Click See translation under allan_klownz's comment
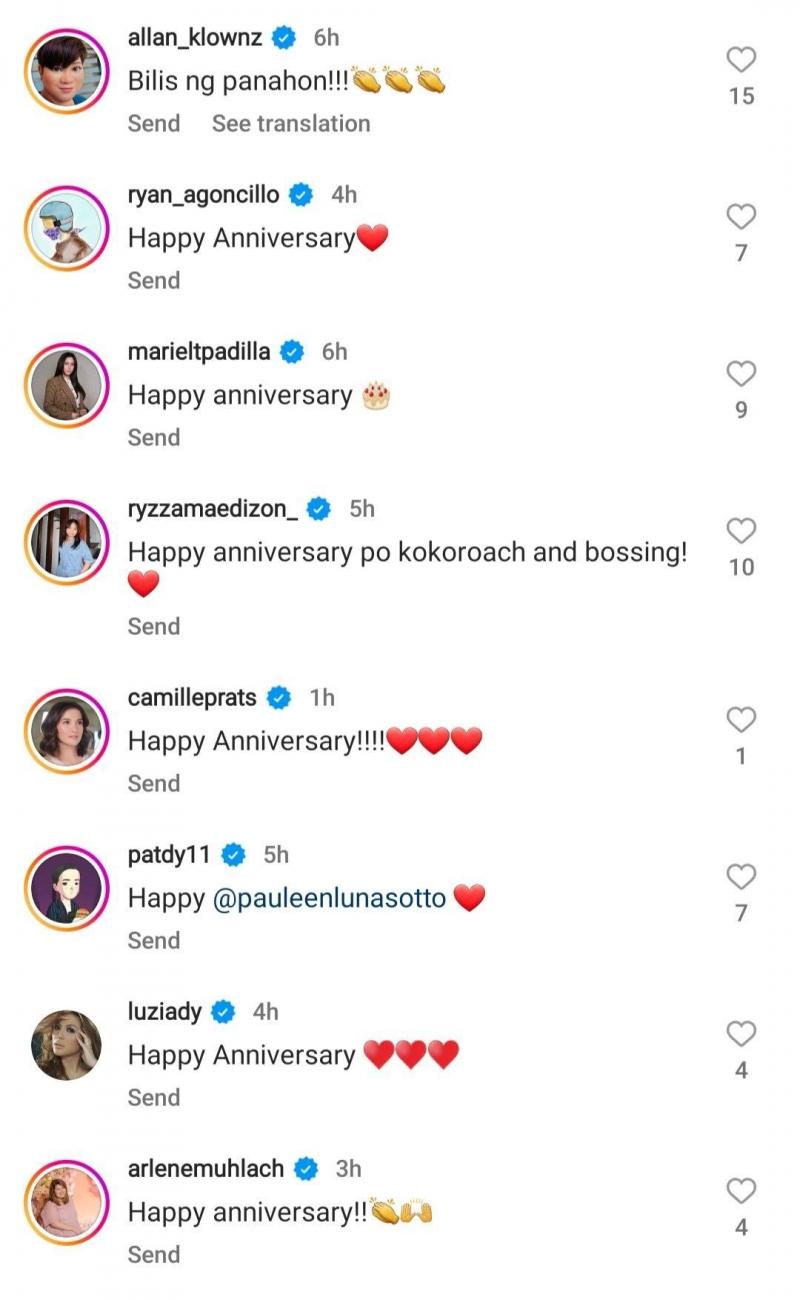Viewport: 800px width, 1300px height. point(291,123)
